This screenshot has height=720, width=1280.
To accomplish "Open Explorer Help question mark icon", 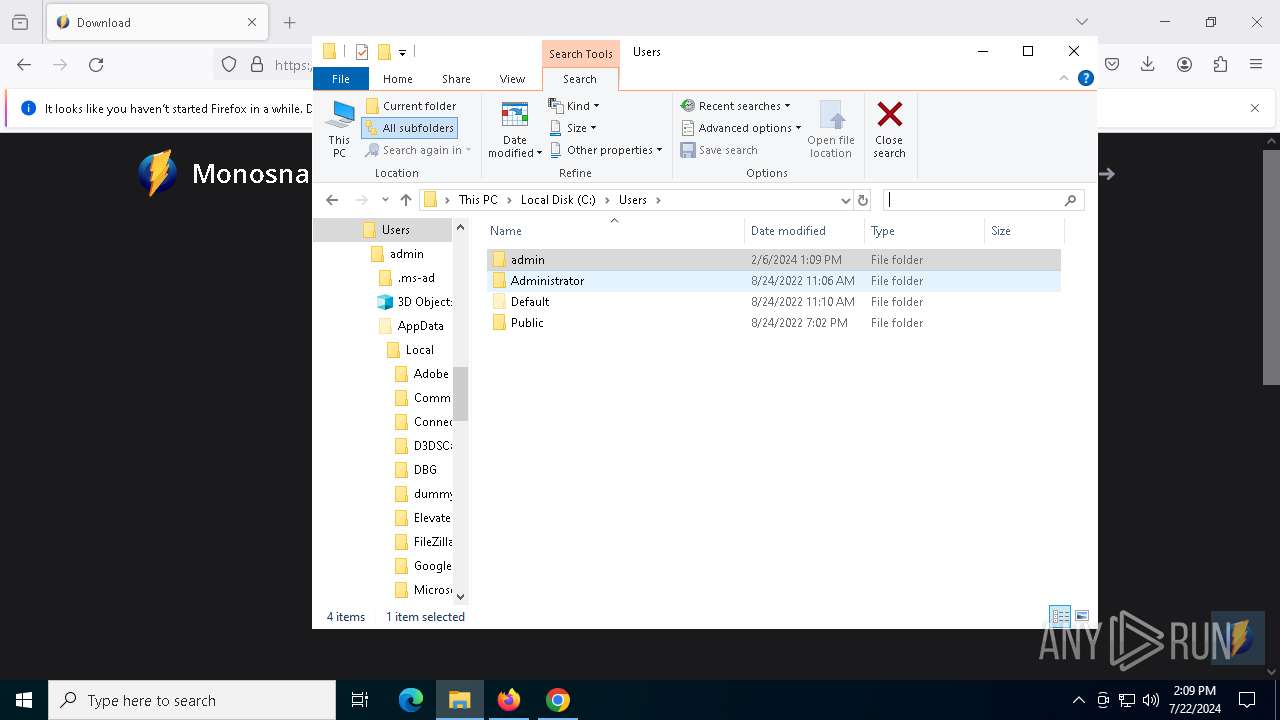I will tap(1085, 78).
